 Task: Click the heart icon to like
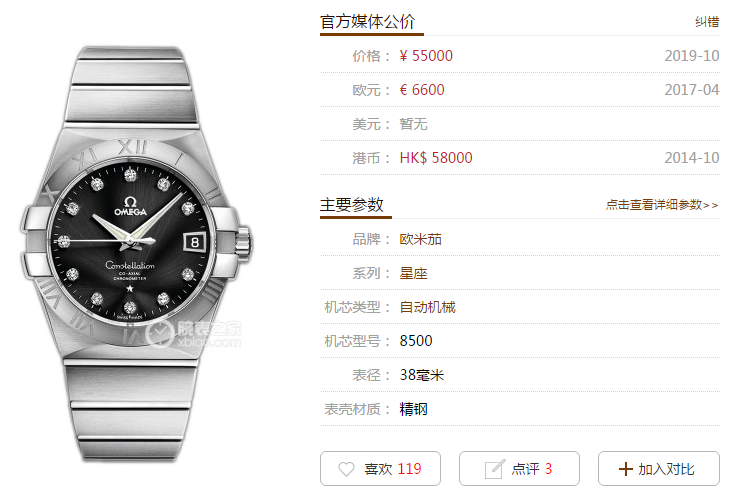tap(346, 469)
